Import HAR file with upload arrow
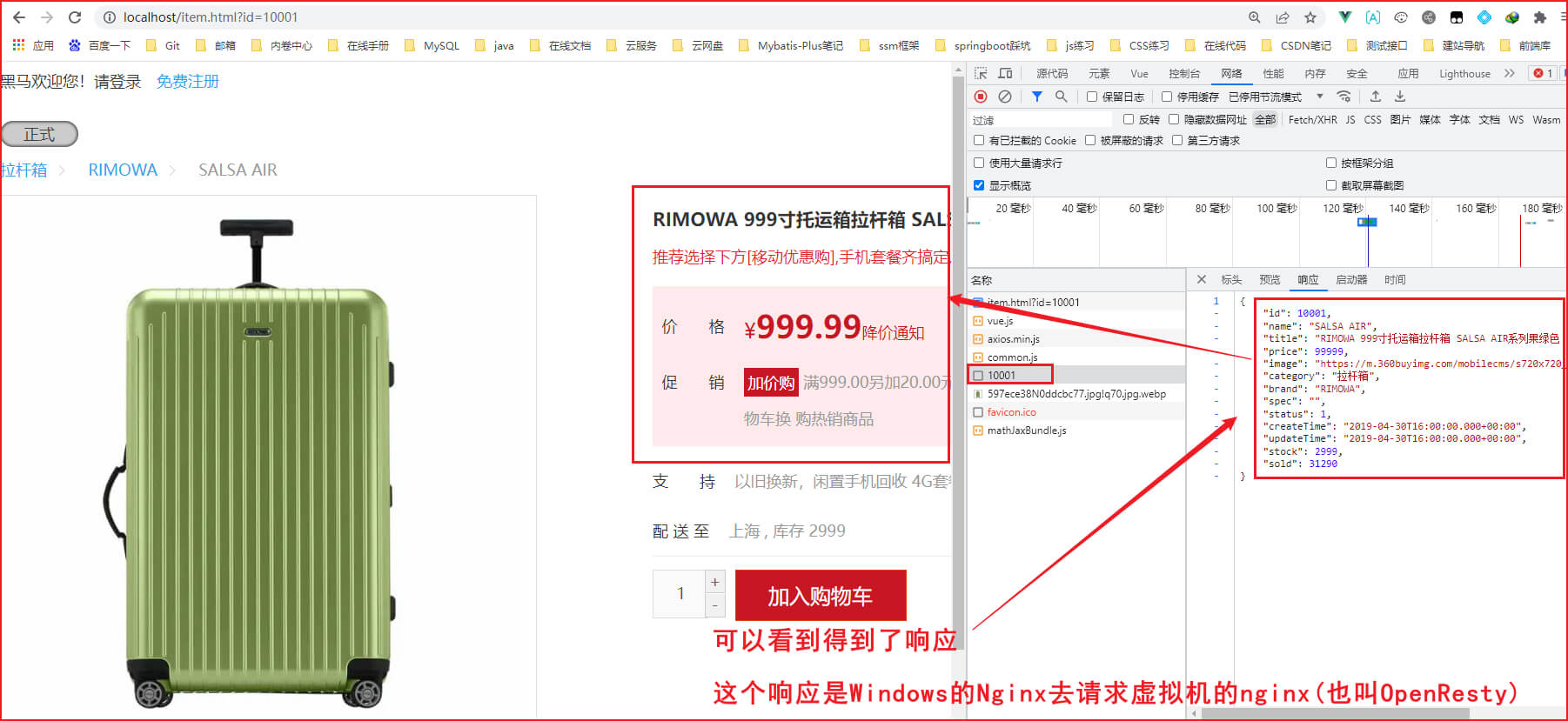This screenshot has height=721, width=1568. (x=1376, y=97)
